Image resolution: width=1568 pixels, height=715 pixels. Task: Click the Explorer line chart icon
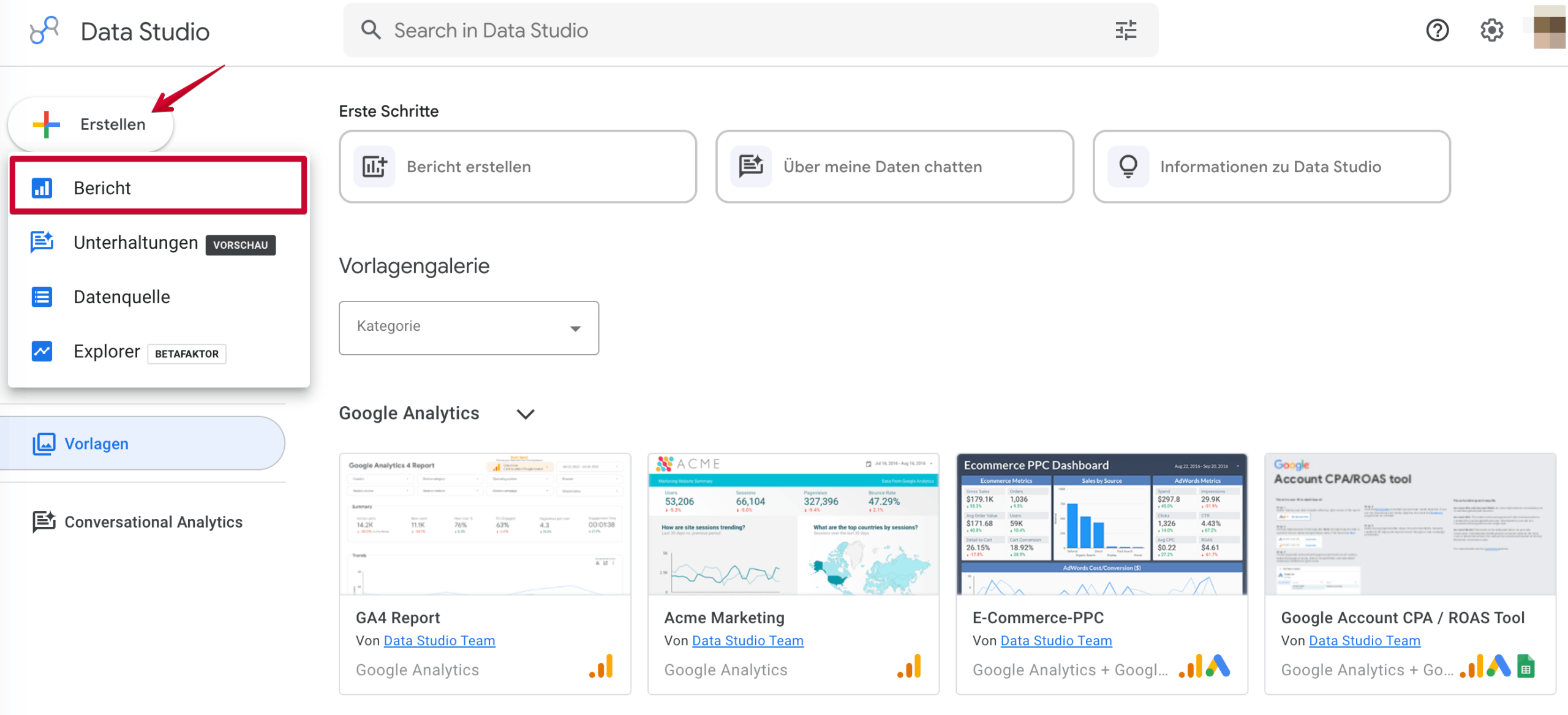(42, 351)
